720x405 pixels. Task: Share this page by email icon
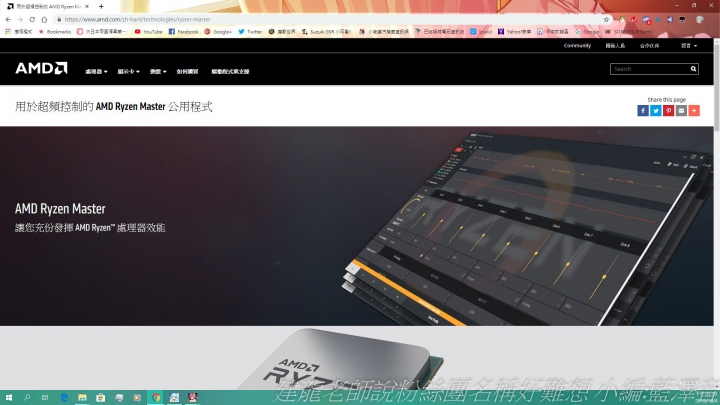681,111
